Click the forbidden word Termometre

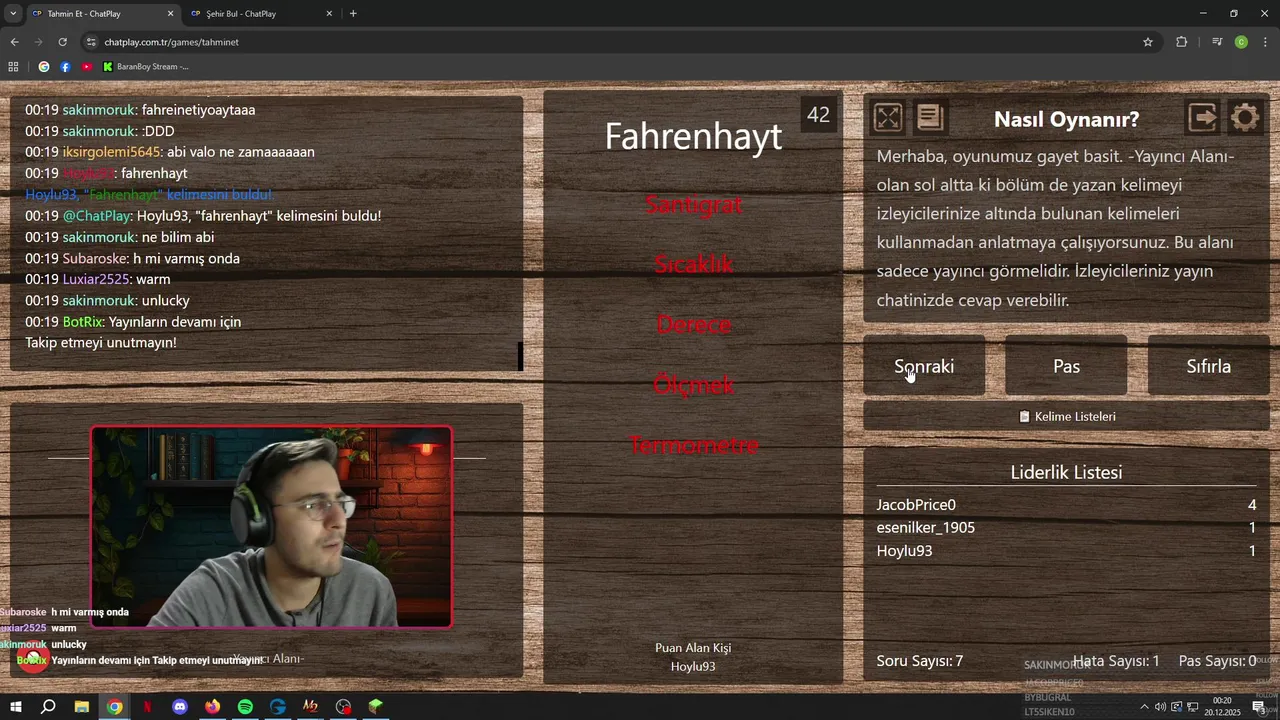pos(693,444)
